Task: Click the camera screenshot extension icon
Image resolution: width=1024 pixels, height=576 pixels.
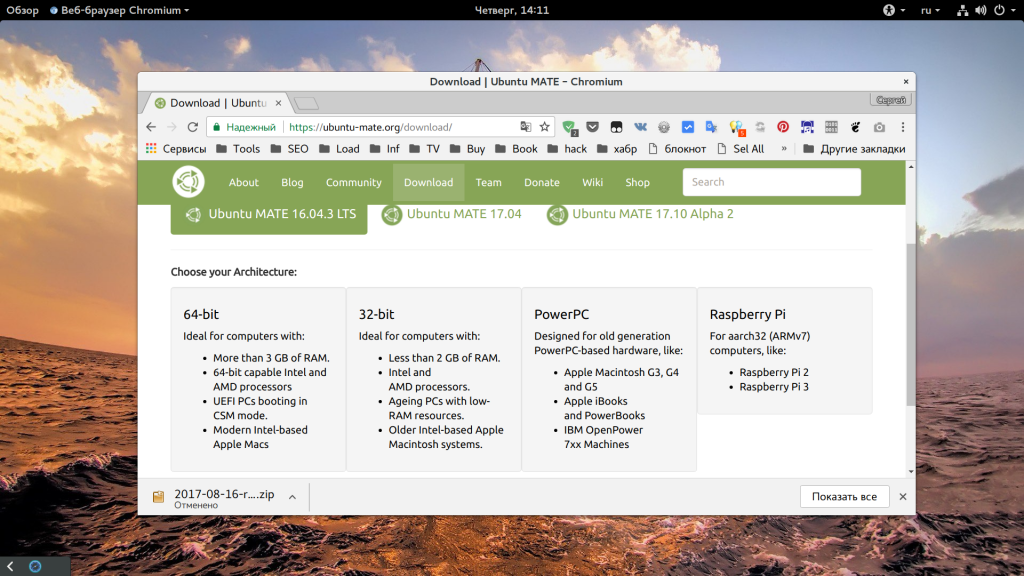Action: pos(879,127)
